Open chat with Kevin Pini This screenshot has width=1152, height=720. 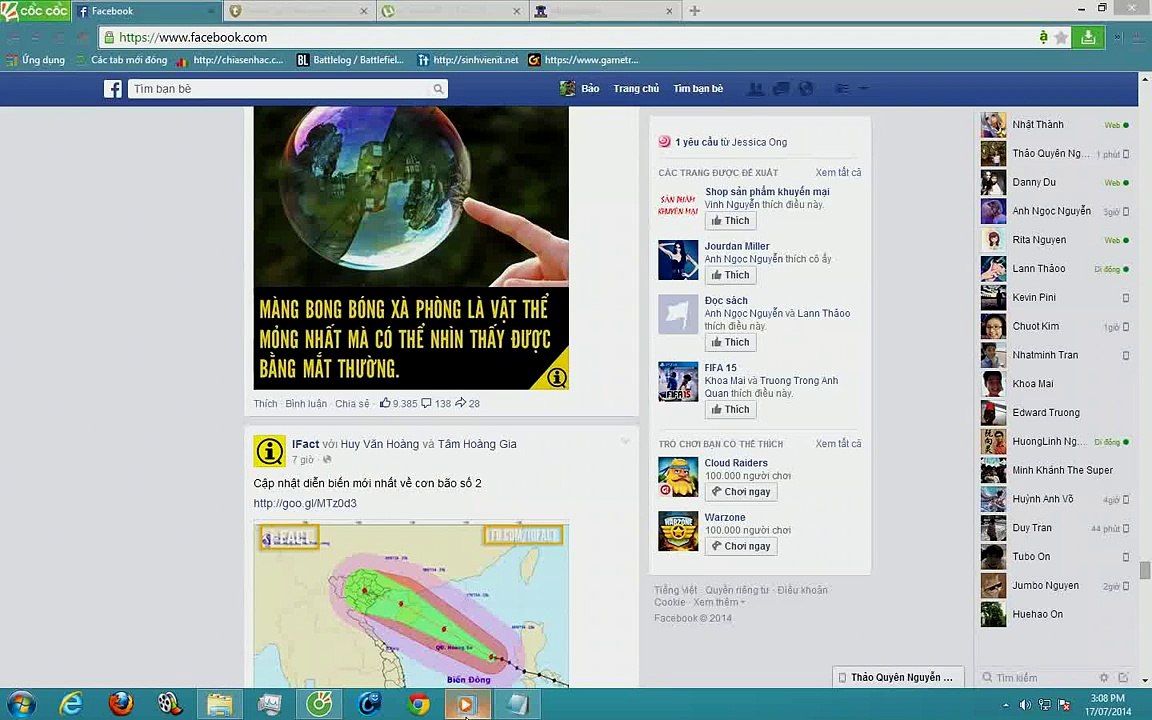(1055, 298)
